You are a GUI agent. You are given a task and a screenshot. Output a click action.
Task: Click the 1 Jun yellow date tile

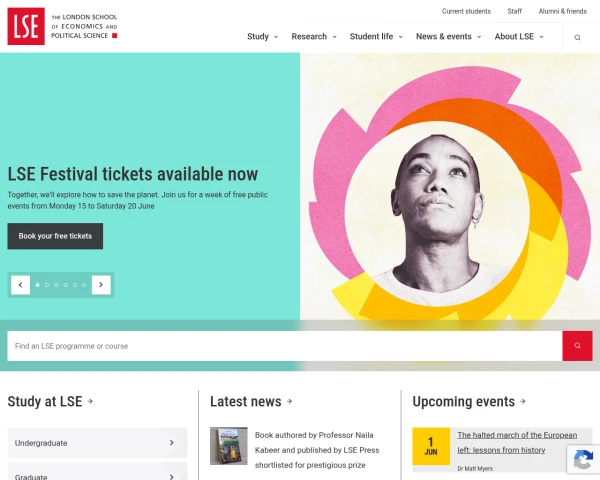431,446
